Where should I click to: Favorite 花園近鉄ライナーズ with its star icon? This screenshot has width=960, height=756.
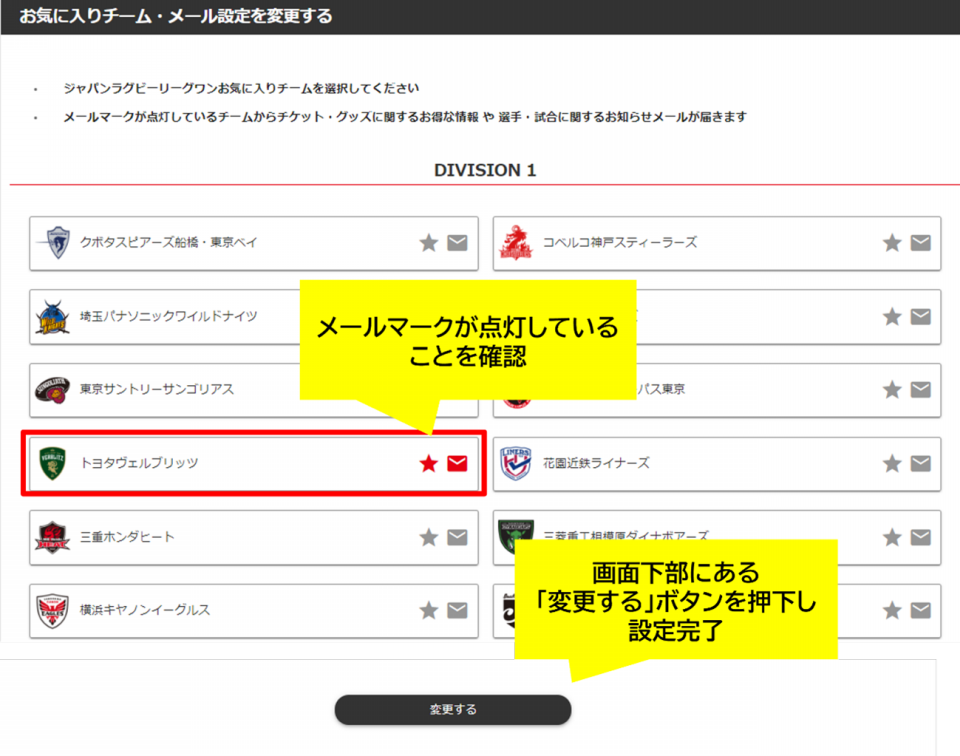point(892,463)
